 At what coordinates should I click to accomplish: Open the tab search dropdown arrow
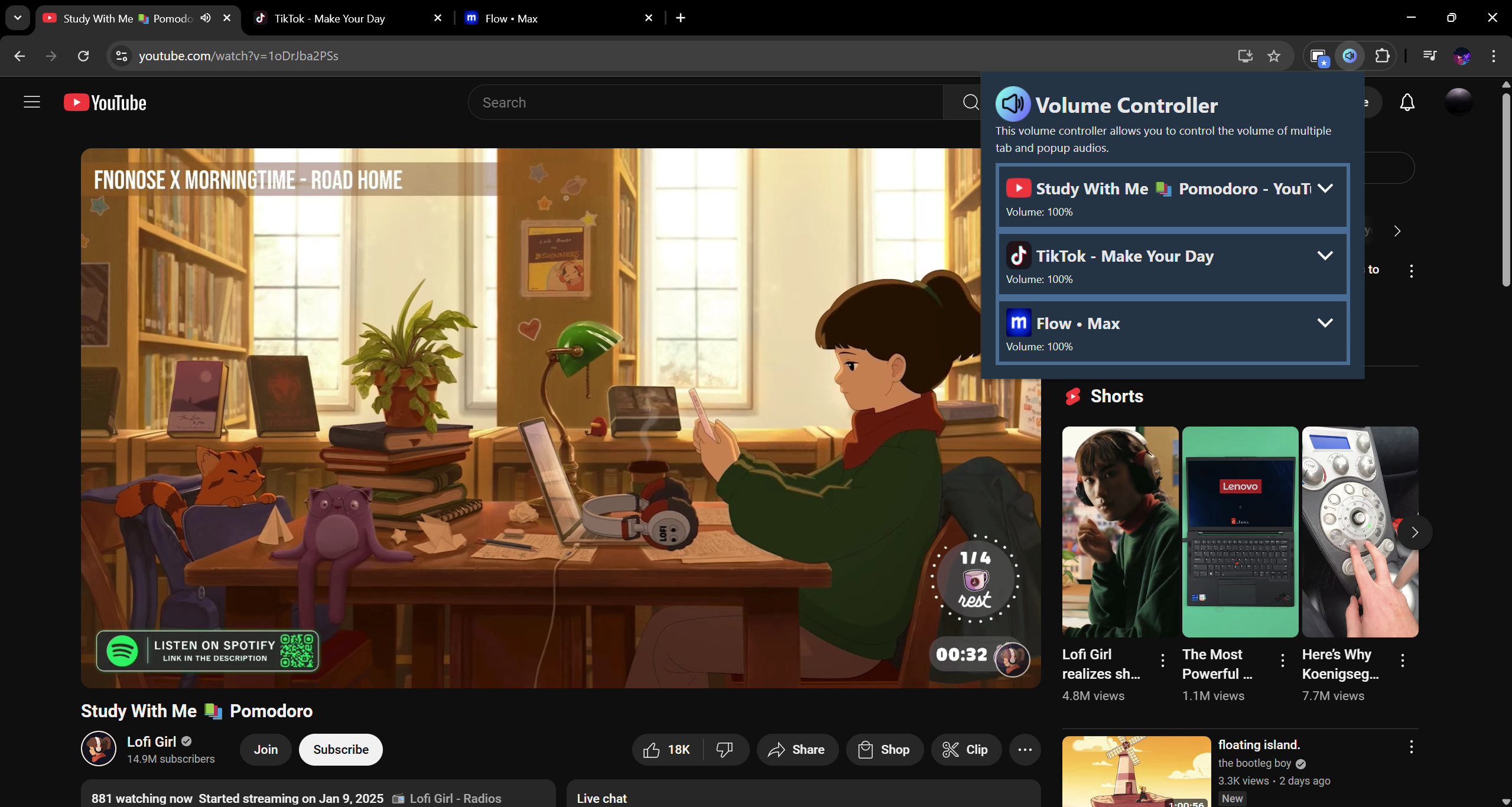tap(18, 18)
